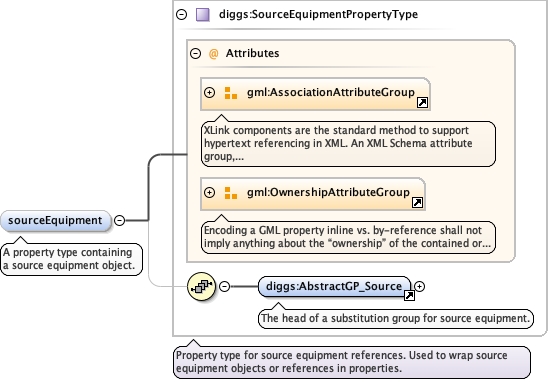Select the sequence compositor icon
The image size is (549, 382).
pos(201,286)
